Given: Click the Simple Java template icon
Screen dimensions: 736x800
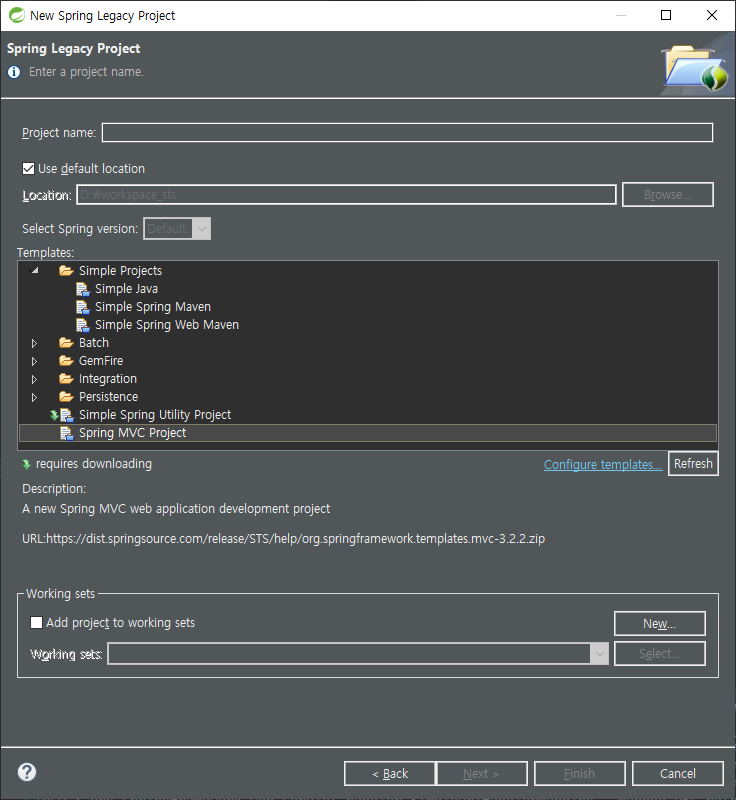Looking at the screenshot, I should [x=83, y=289].
